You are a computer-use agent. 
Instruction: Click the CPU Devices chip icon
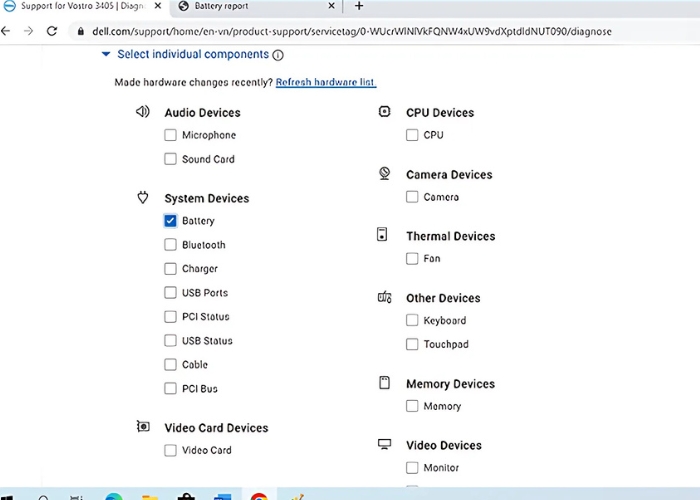pos(384,112)
